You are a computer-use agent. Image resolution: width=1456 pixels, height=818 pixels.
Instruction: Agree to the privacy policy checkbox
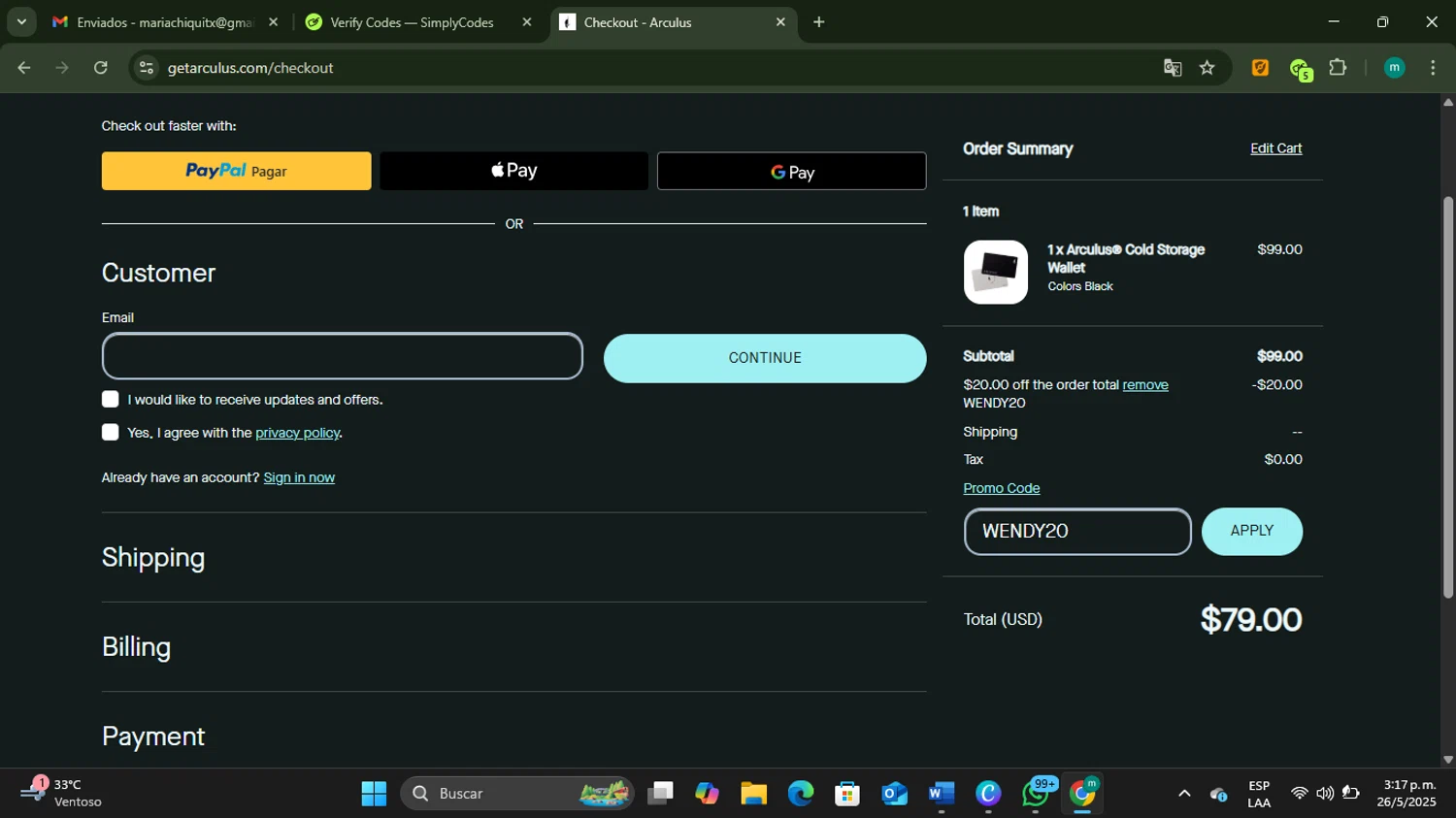111,433
